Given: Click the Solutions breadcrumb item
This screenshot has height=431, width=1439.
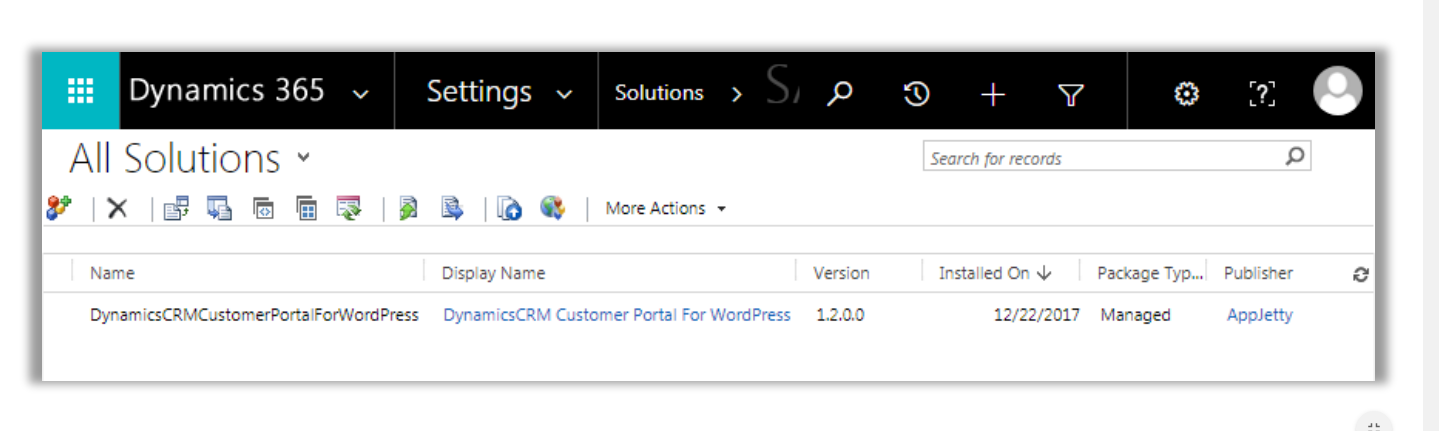Looking at the screenshot, I should (x=659, y=93).
